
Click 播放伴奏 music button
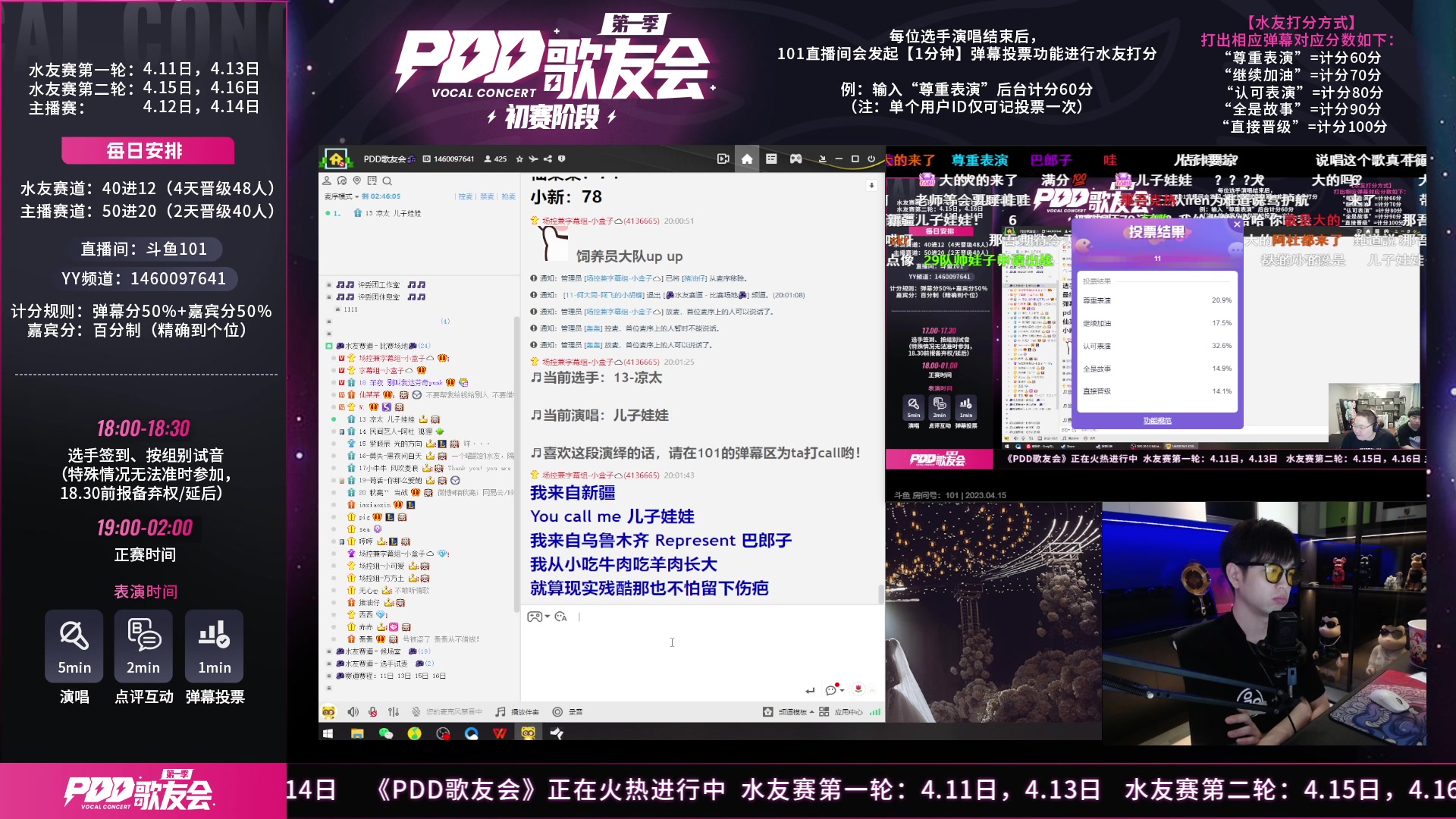[517, 712]
